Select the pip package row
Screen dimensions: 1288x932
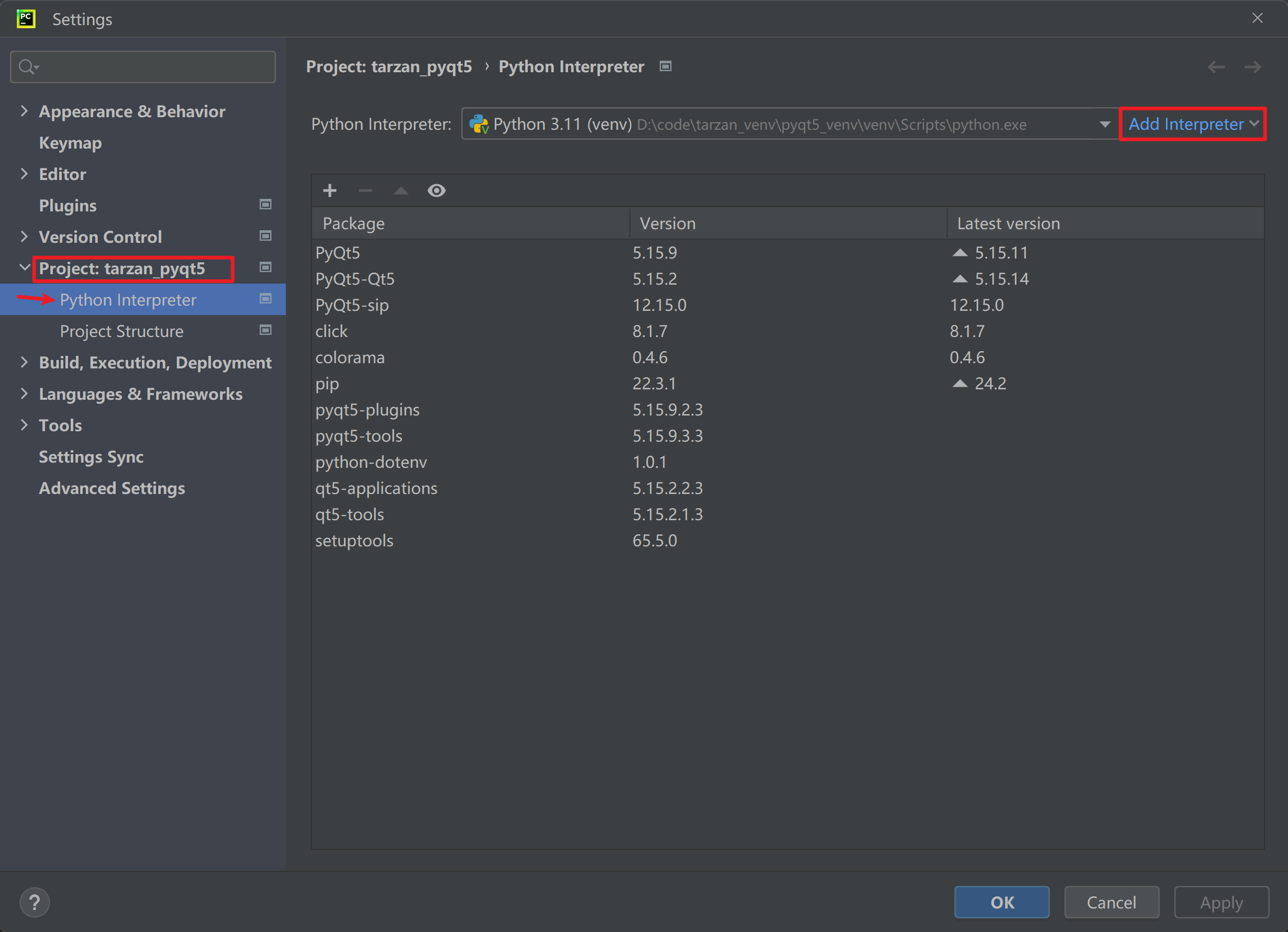pyautogui.click(x=787, y=383)
